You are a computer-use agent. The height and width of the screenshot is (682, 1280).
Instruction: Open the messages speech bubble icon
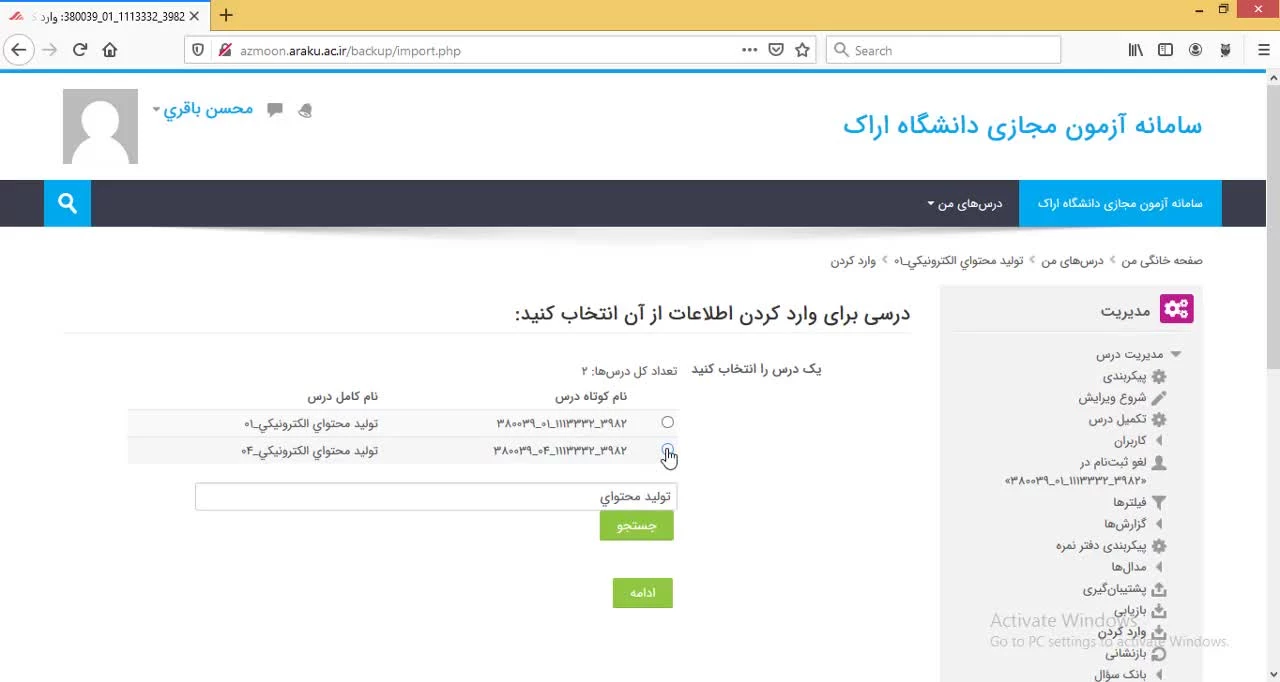coord(275,110)
